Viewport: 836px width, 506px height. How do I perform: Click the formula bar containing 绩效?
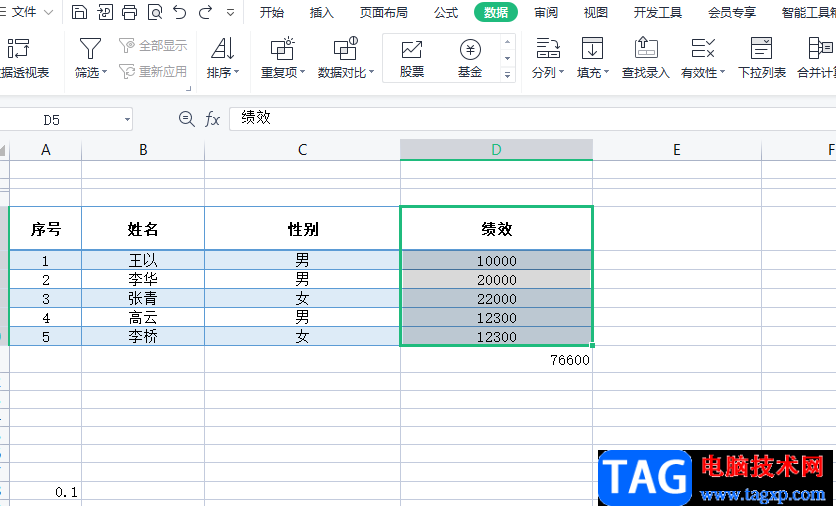click(x=532, y=118)
